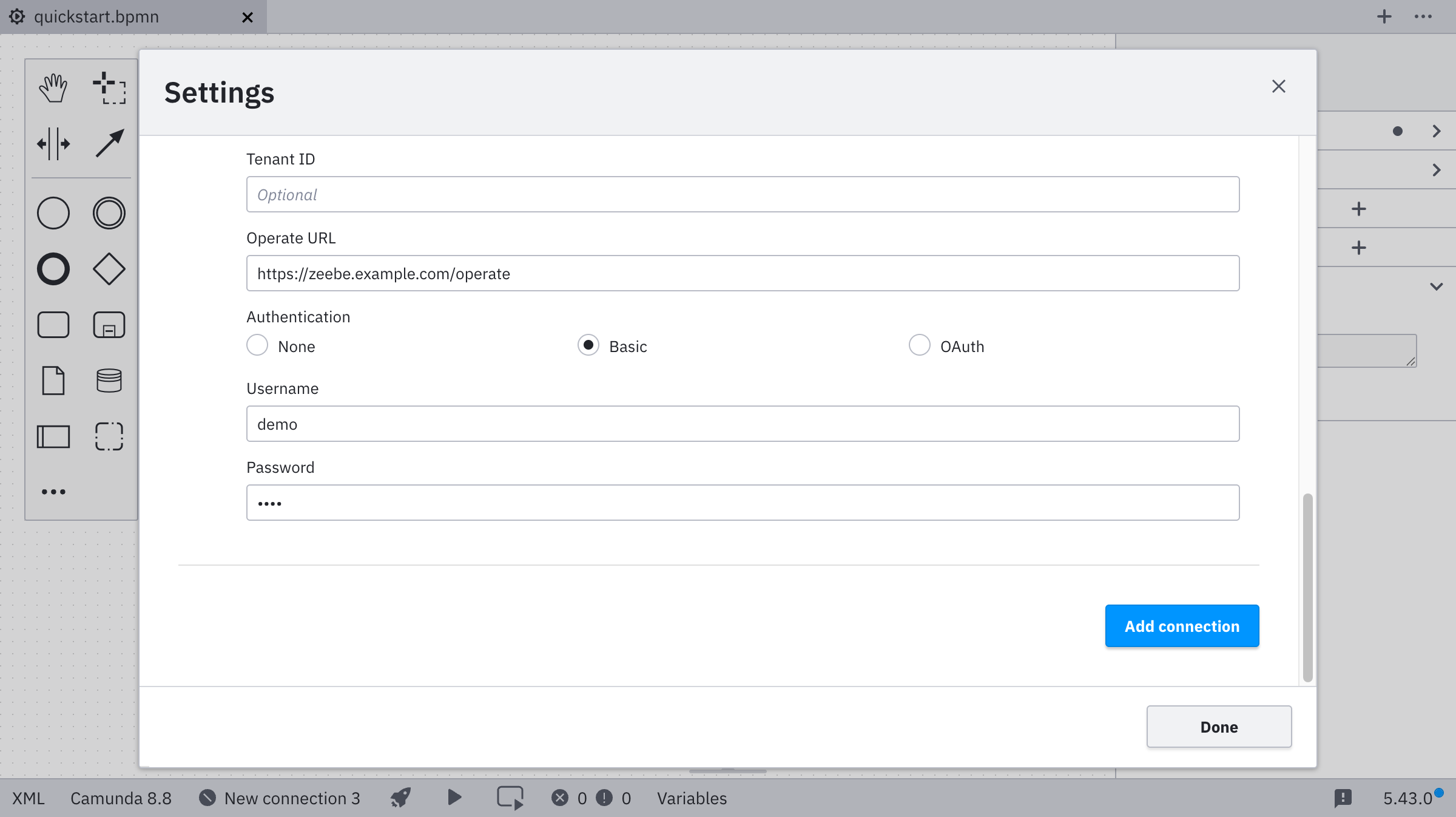The image size is (1456, 817).
Task: Click Done to close the Settings dialog
Action: pyautogui.click(x=1219, y=727)
